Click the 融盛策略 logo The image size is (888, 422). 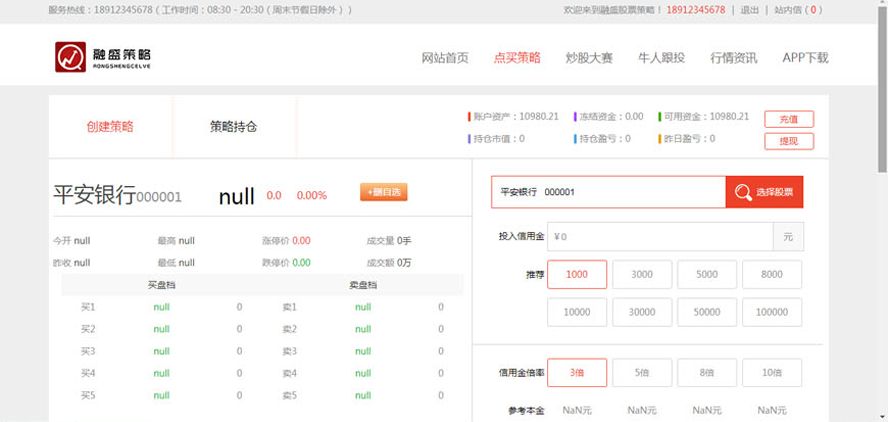103,57
